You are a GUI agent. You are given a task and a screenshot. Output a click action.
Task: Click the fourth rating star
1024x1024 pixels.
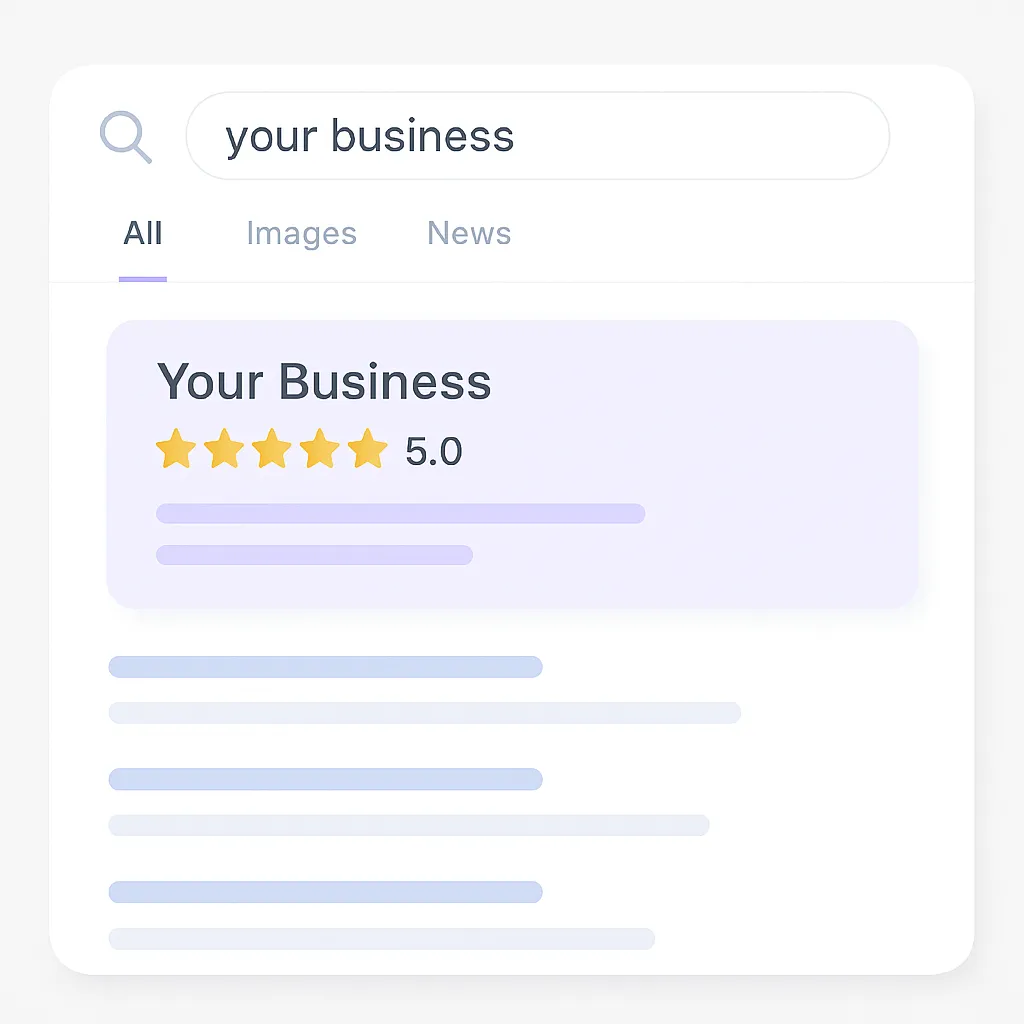319,450
